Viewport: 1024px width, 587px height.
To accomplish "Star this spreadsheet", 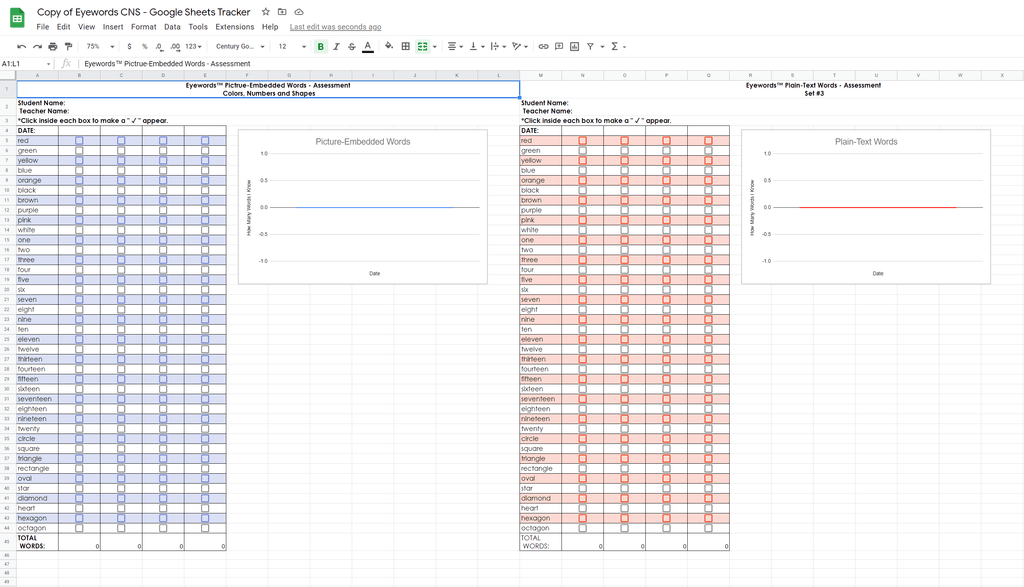I will click(266, 12).
